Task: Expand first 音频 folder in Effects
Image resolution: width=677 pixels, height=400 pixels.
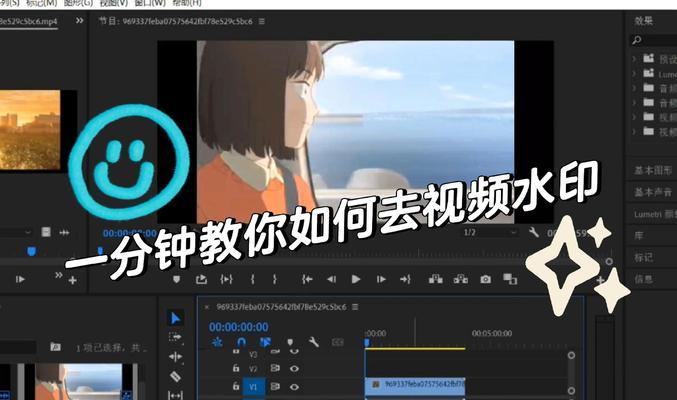Action: click(x=634, y=88)
